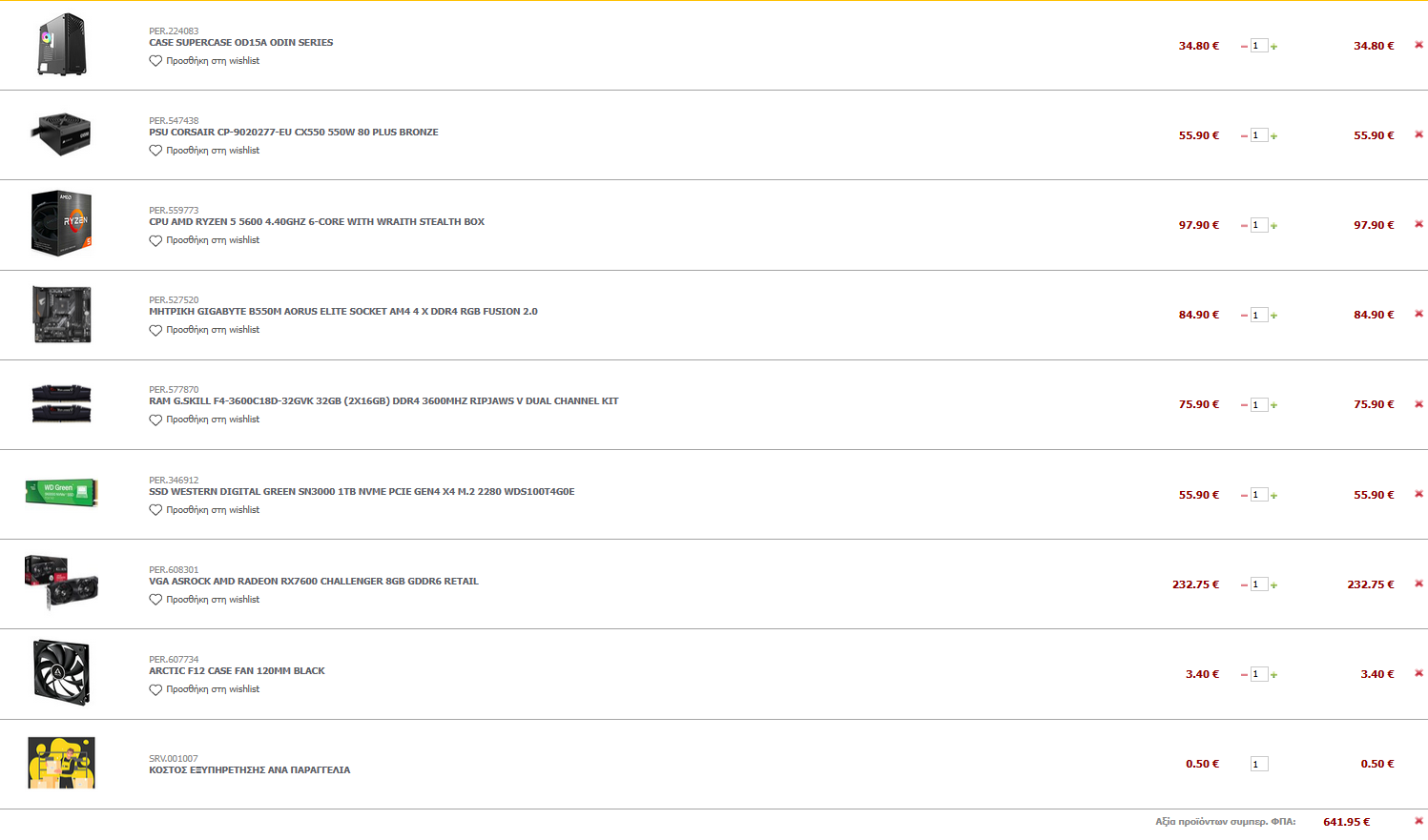
Task: Decrease quantity of Ryzen 5 5600 CPU
Action: coord(1244,226)
